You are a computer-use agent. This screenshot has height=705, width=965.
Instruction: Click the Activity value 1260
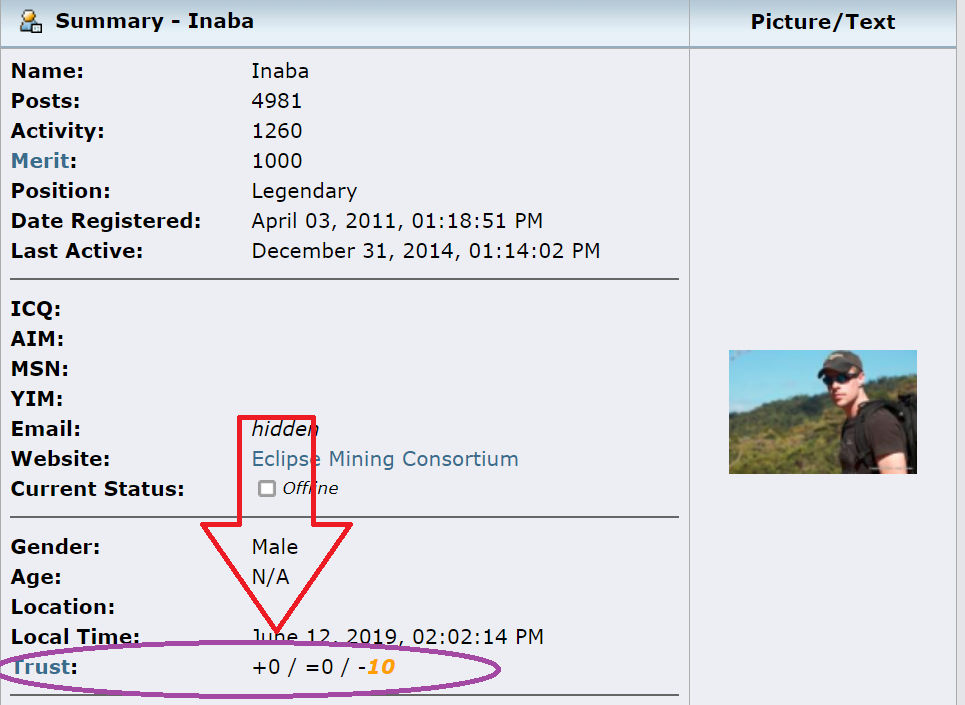(277, 131)
